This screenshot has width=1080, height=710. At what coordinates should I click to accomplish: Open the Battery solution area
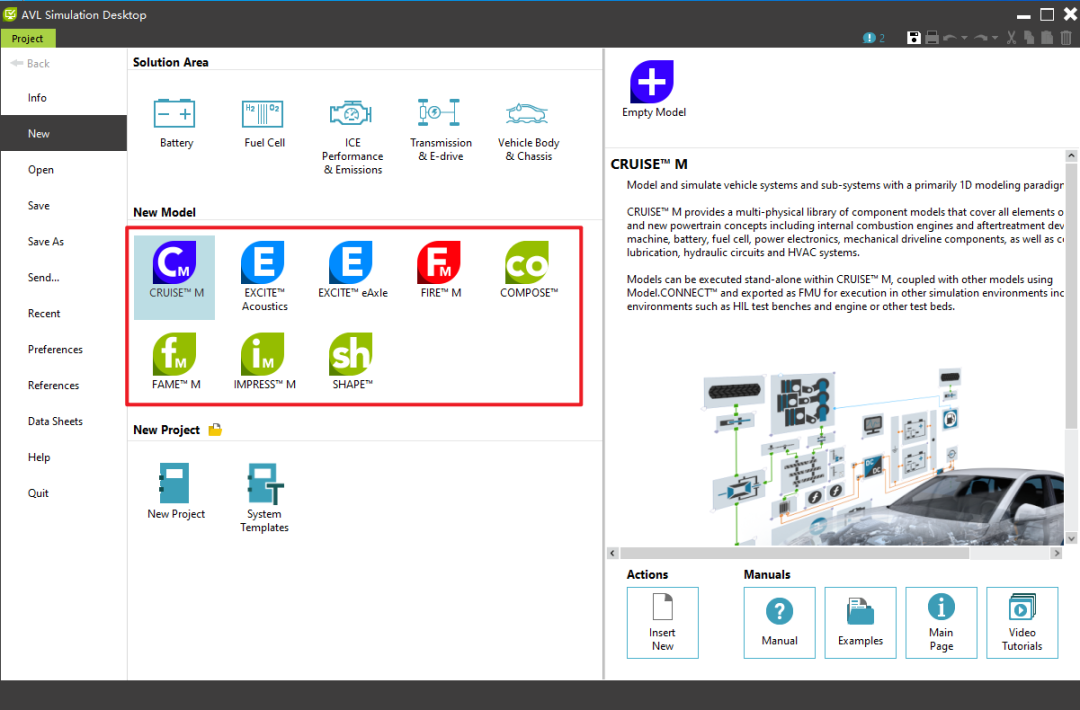(176, 114)
